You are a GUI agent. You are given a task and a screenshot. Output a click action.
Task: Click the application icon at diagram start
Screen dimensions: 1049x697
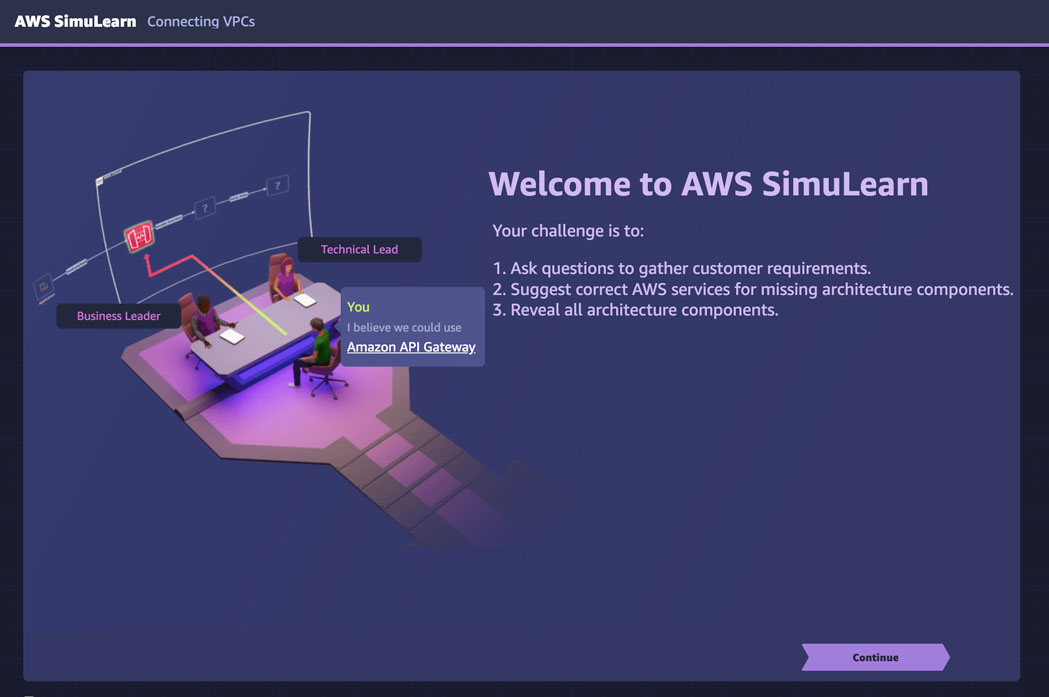click(x=44, y=287)
